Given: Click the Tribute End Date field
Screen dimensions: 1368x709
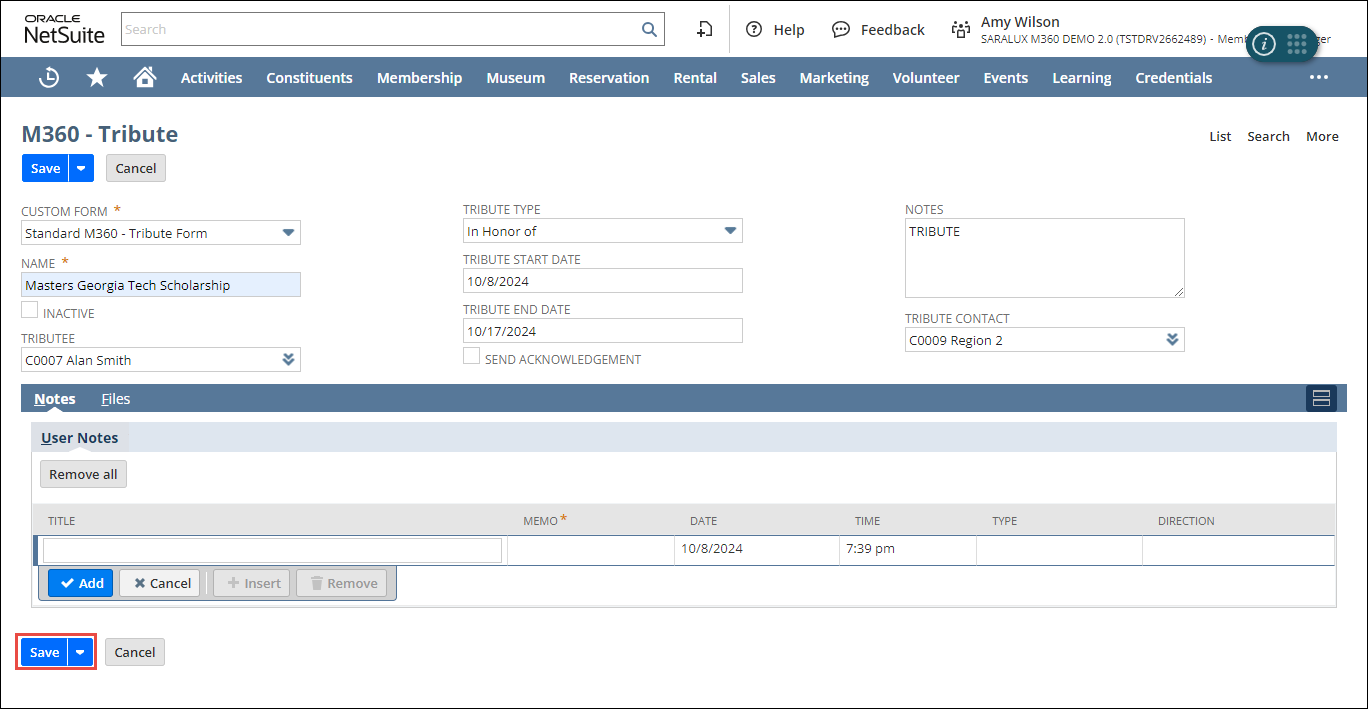Looking at the screenshot, I should (602, 331).
